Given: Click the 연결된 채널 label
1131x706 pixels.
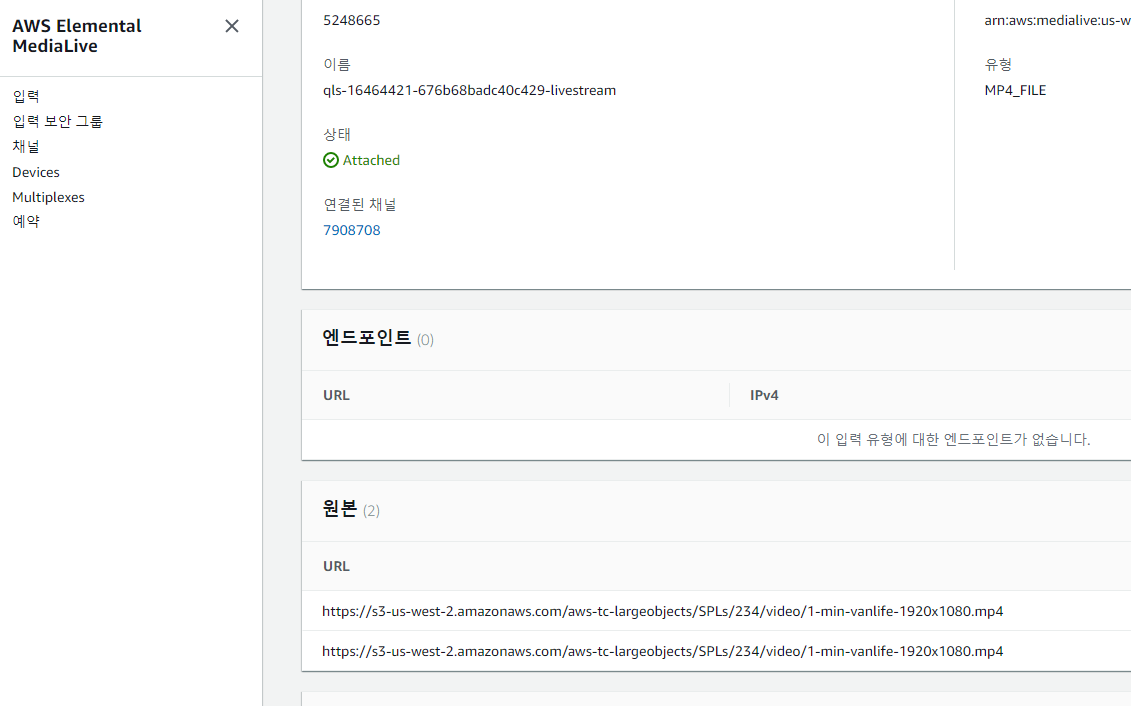Looking at the screenshot, I should (x=360, y=205).
